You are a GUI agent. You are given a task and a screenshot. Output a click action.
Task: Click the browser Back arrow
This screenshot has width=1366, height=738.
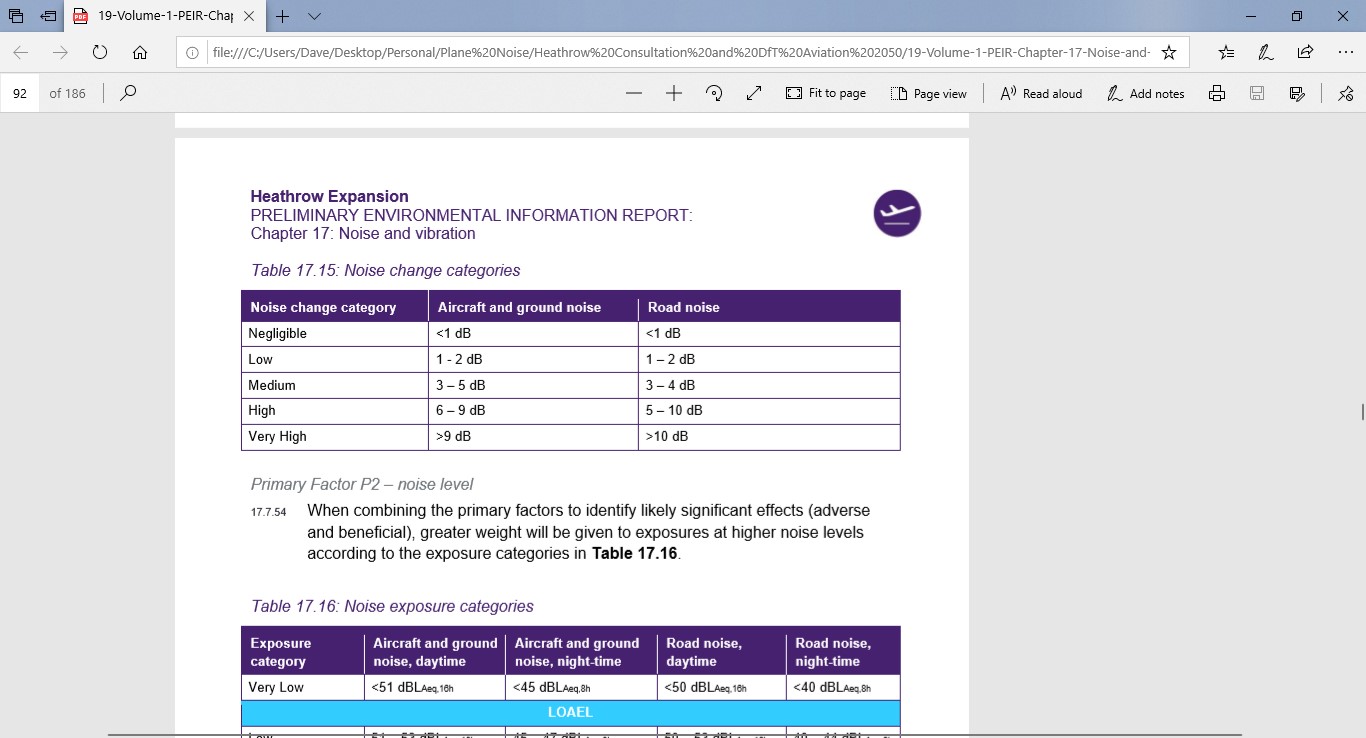click(21, 53)
